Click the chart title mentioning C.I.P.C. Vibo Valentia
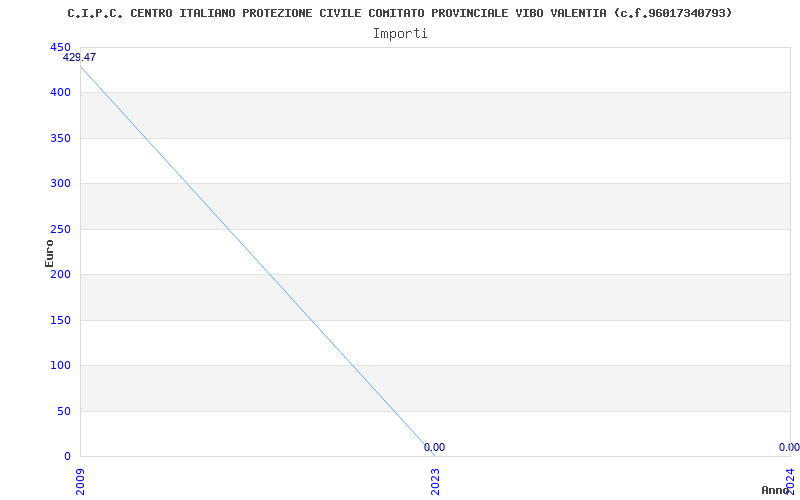800x500 pixels. pyautogui.click(x=399, y=13)
